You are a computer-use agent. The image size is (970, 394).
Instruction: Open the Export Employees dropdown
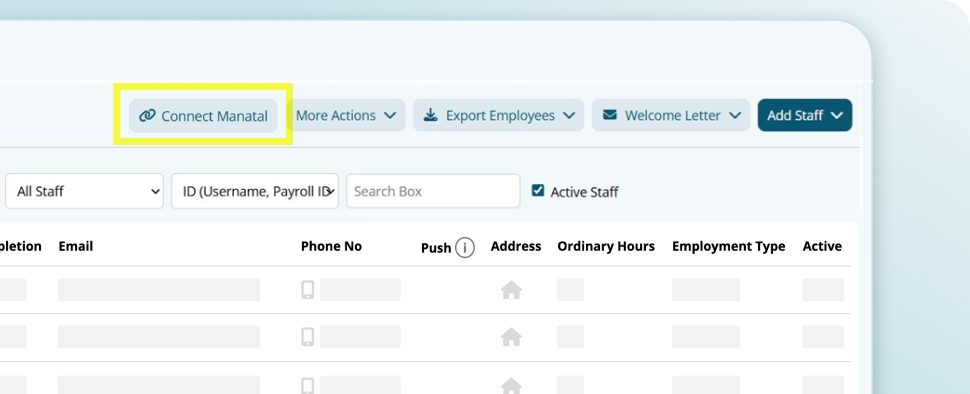pyautogui.click(x=499, y=115)
